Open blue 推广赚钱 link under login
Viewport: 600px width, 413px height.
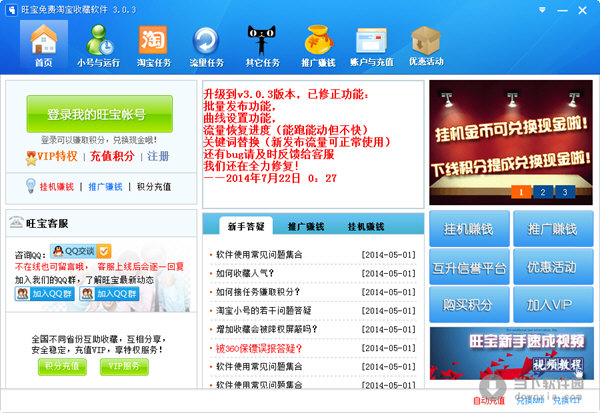(105, 187)
